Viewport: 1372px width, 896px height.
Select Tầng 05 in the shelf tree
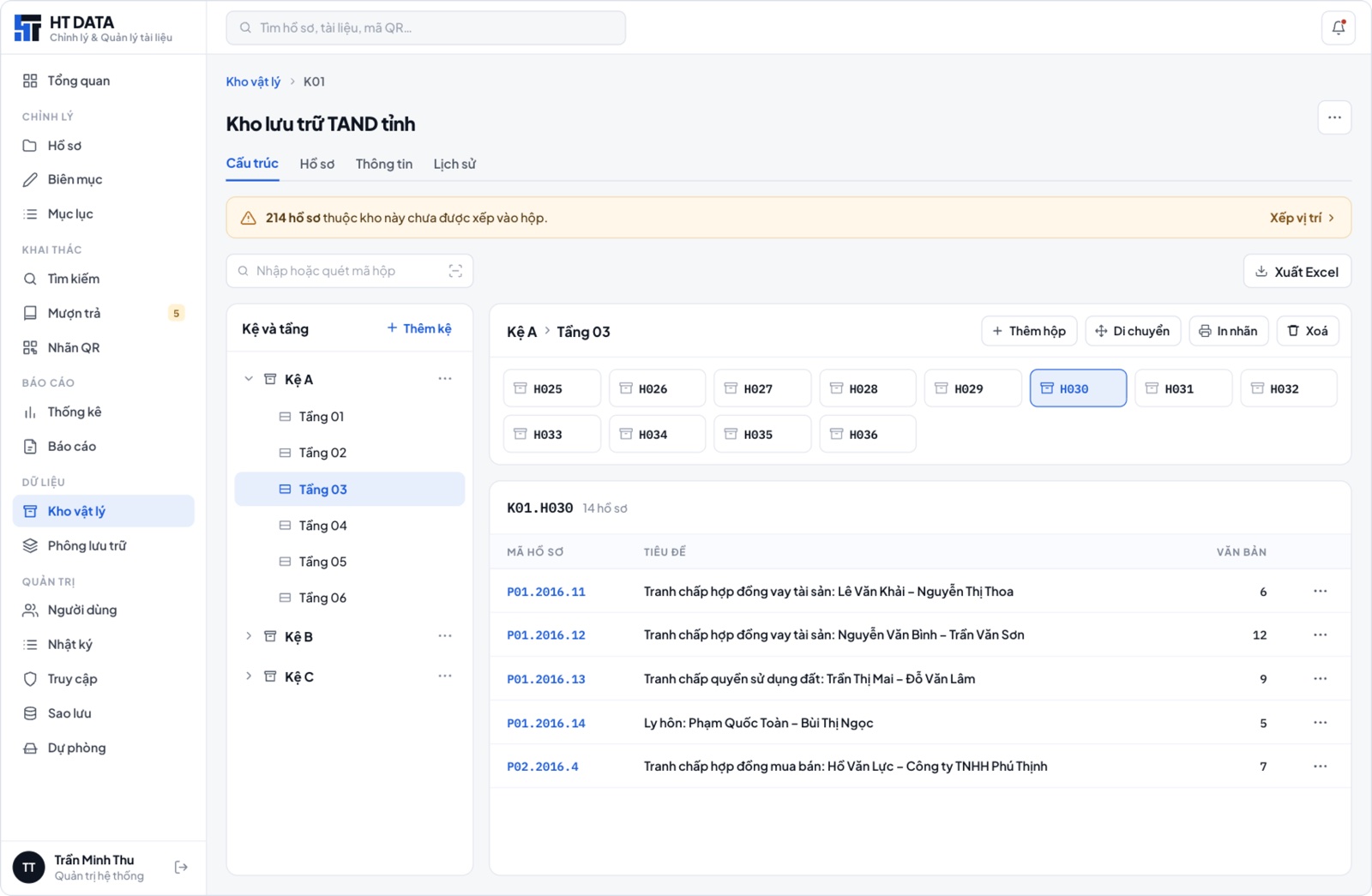tap(350, 562)
